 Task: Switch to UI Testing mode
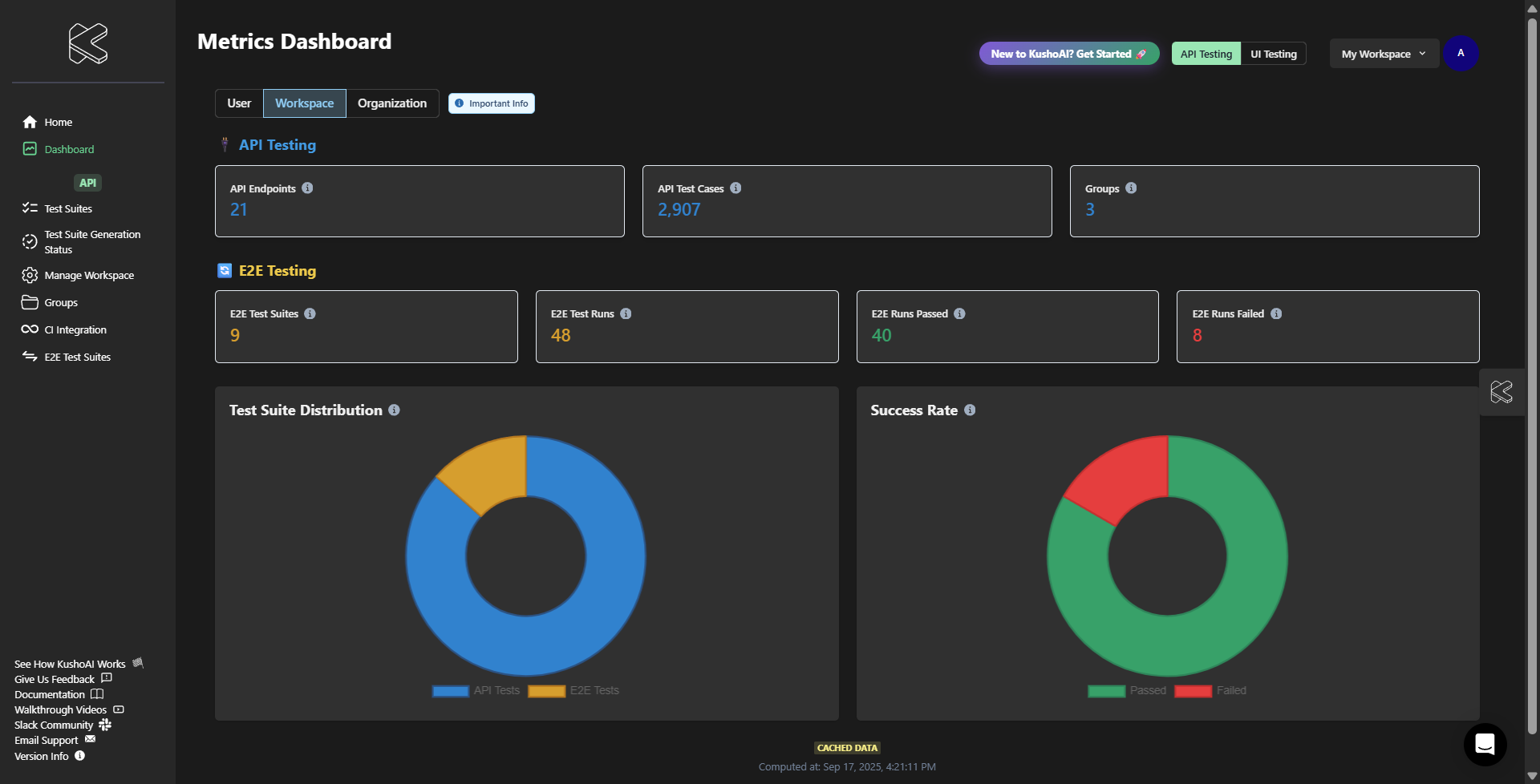pyautogui.click(x=1273, y=54)
